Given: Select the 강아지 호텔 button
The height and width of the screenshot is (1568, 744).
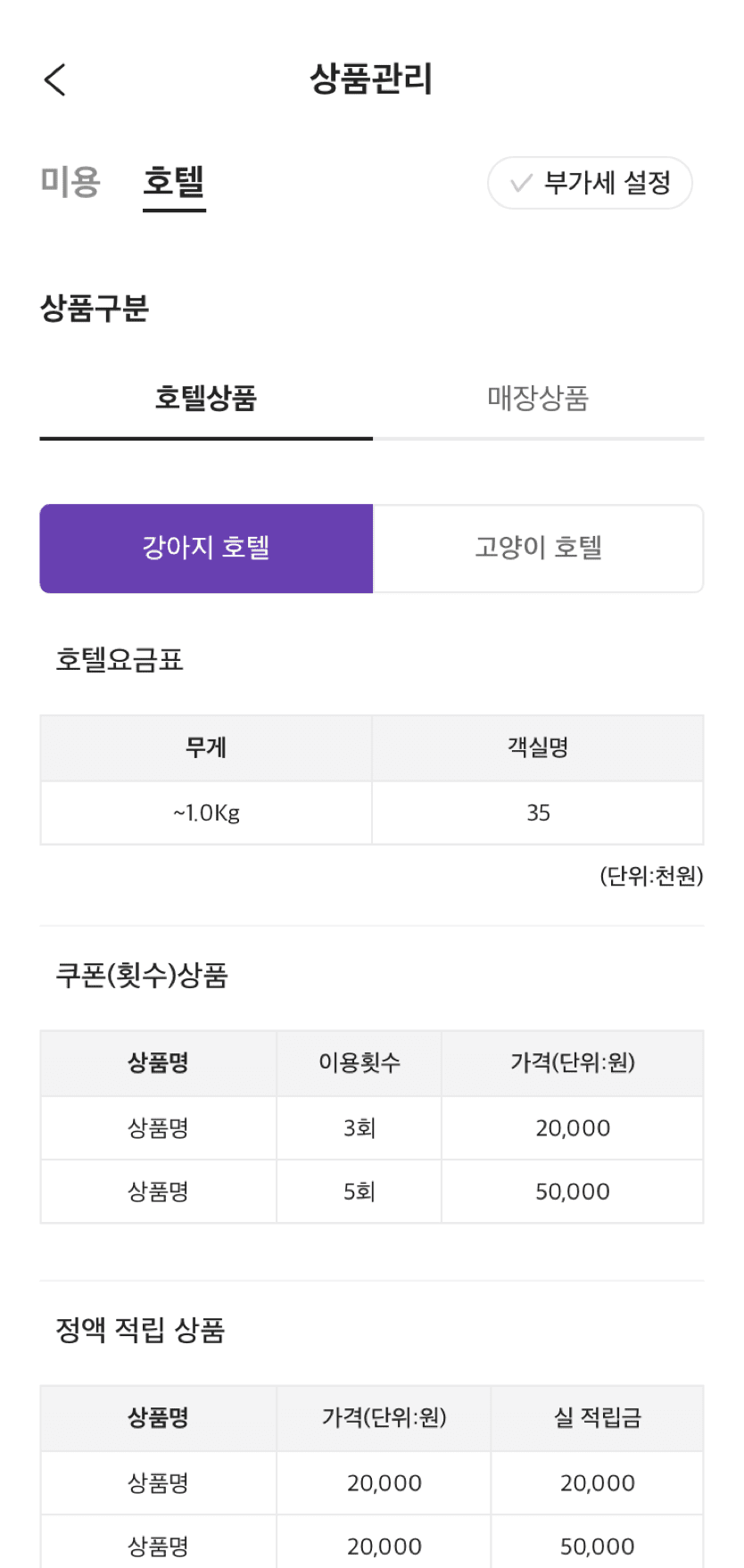Looking at the screenshot, I should point(206,548).
